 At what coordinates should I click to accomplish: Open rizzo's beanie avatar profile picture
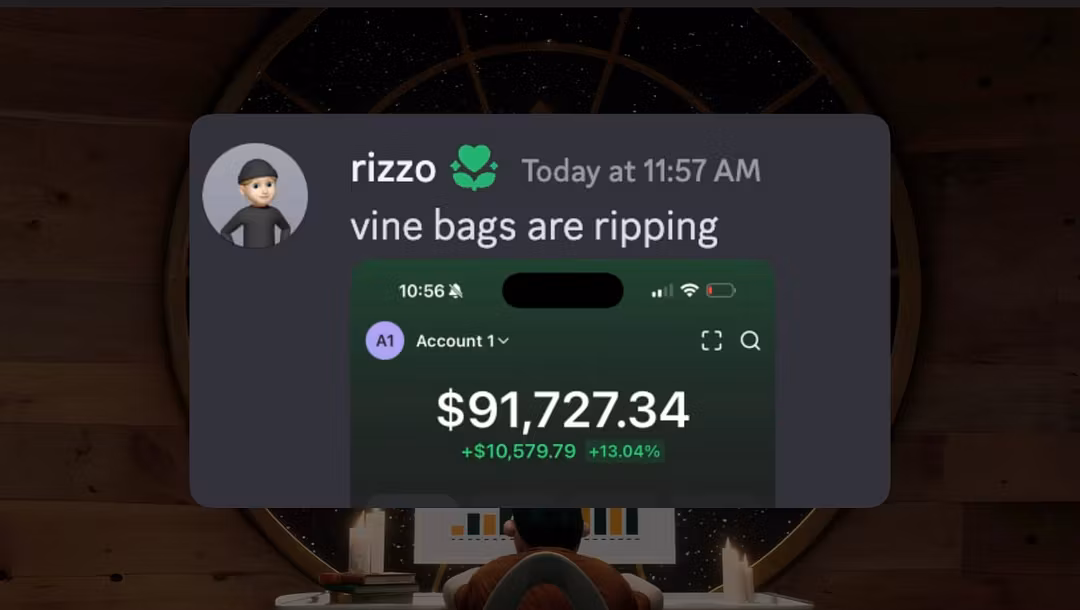pyautogui.click(x=255, y=196)
